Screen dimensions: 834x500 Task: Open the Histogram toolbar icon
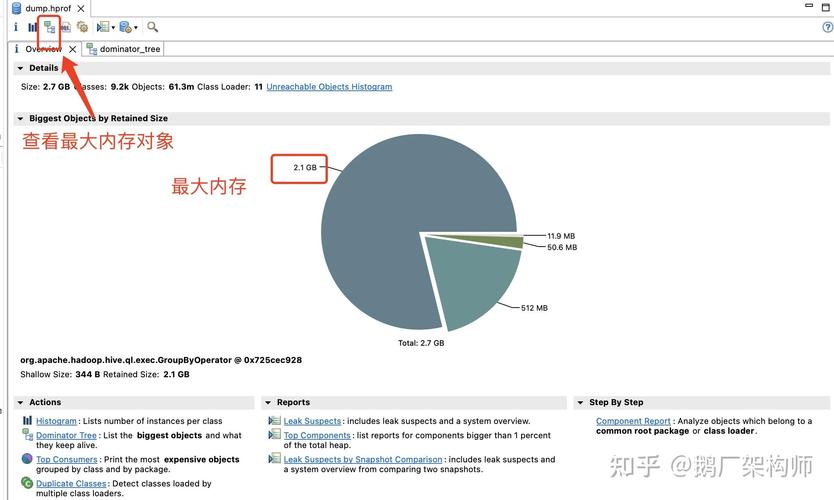pos(32,27)
